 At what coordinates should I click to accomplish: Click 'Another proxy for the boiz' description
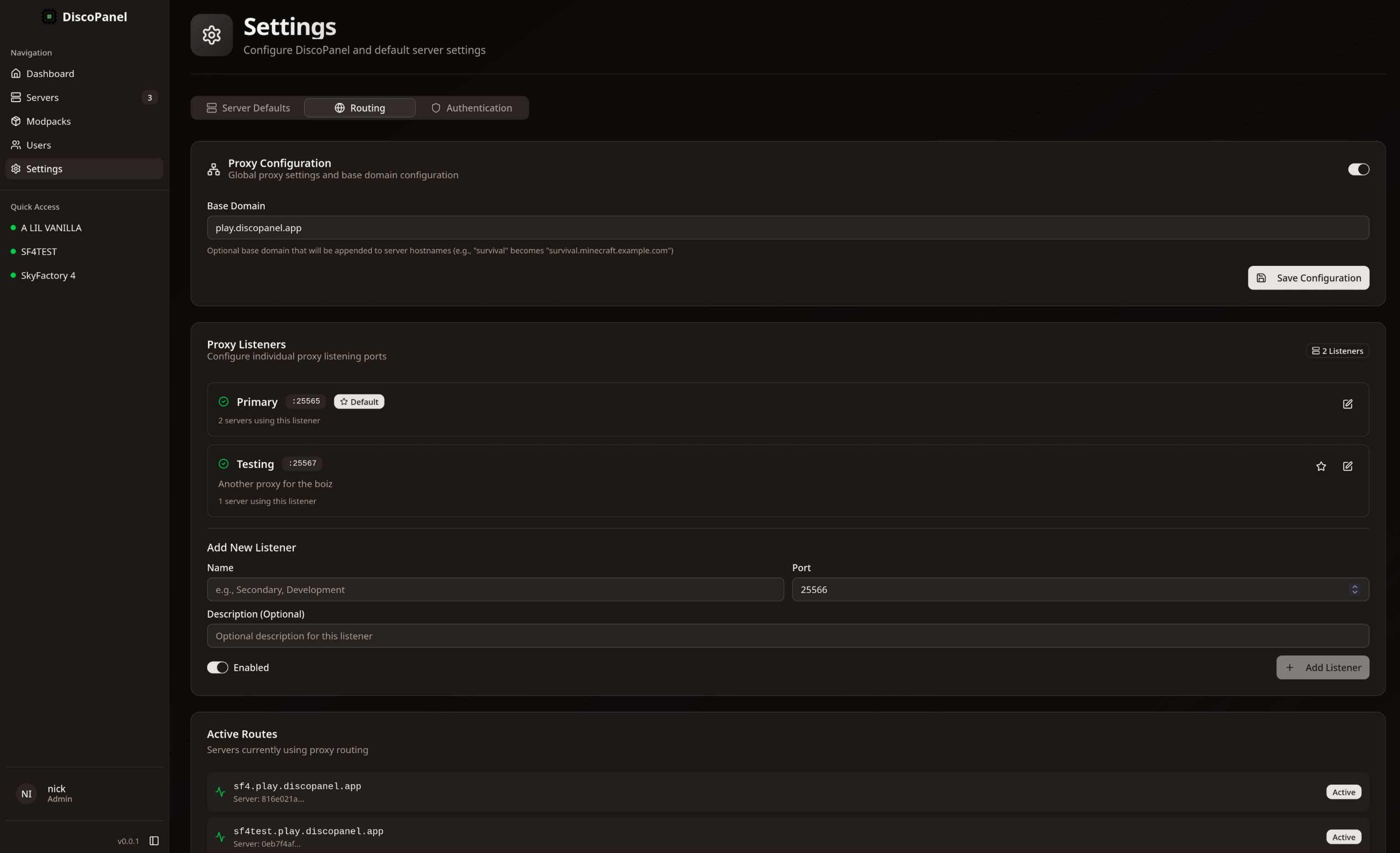point(276,484)
